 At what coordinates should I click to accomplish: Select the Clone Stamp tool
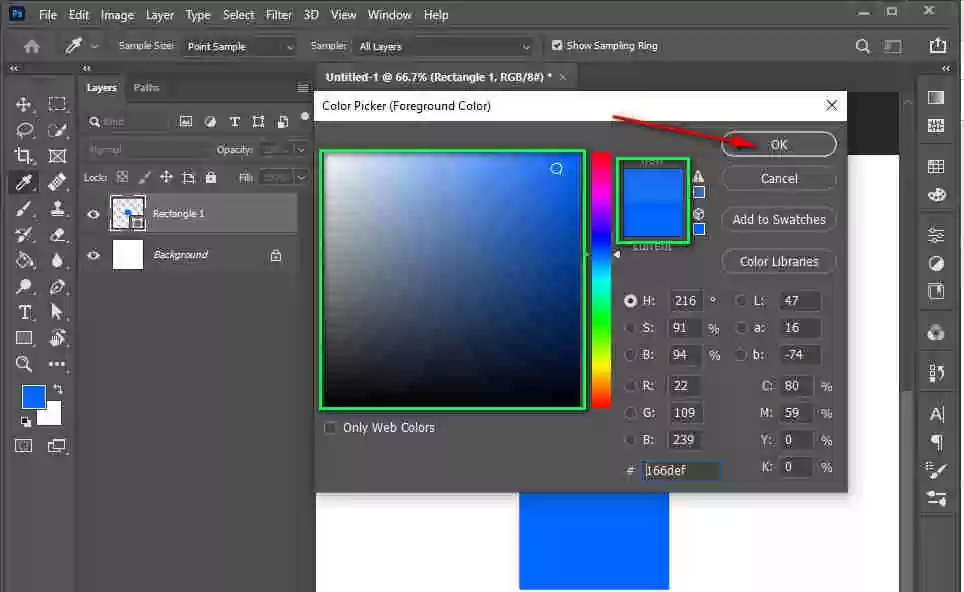point(57,209)
